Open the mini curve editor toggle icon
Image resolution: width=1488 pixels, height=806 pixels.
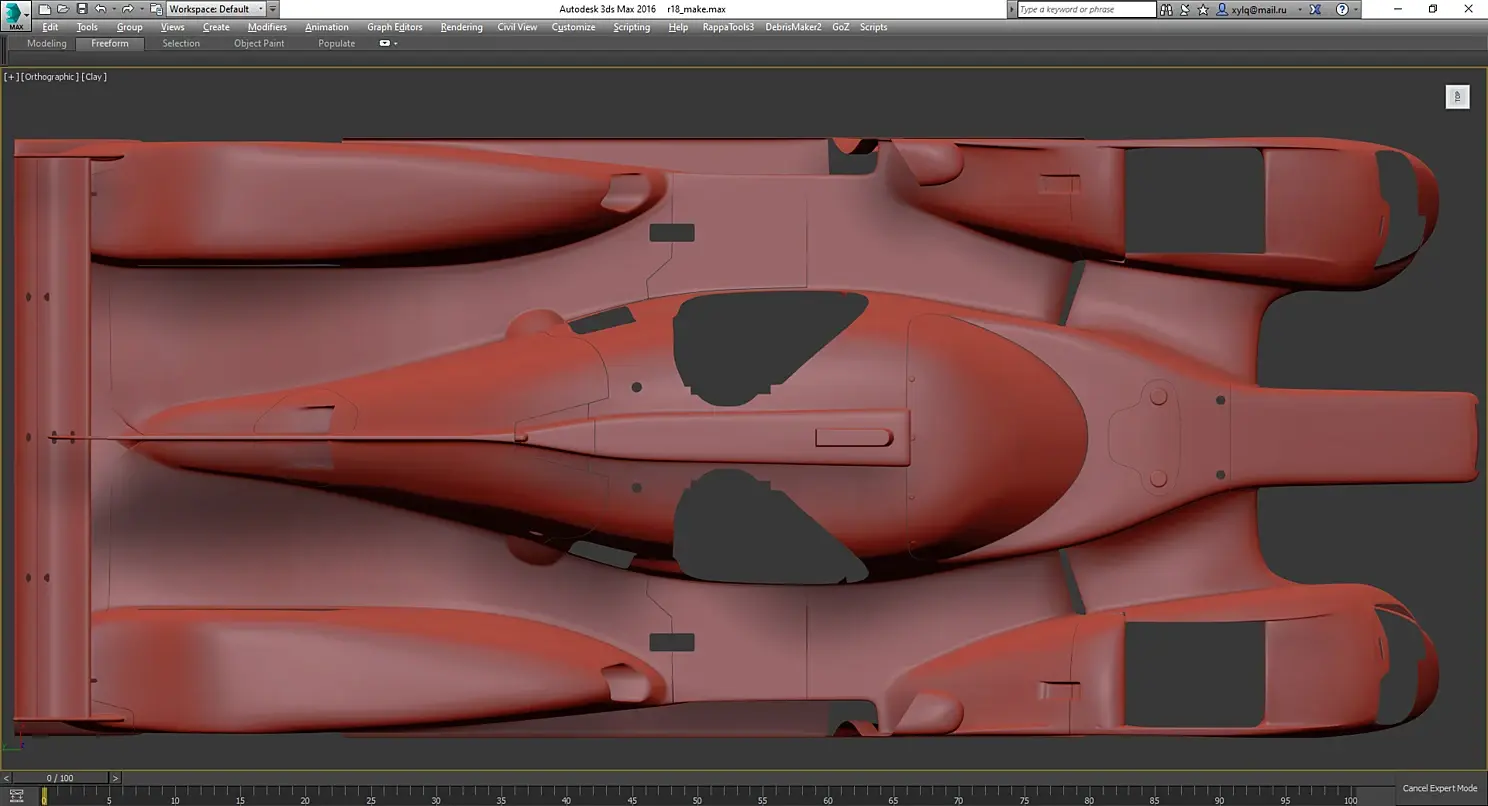[x=17, y=796]
